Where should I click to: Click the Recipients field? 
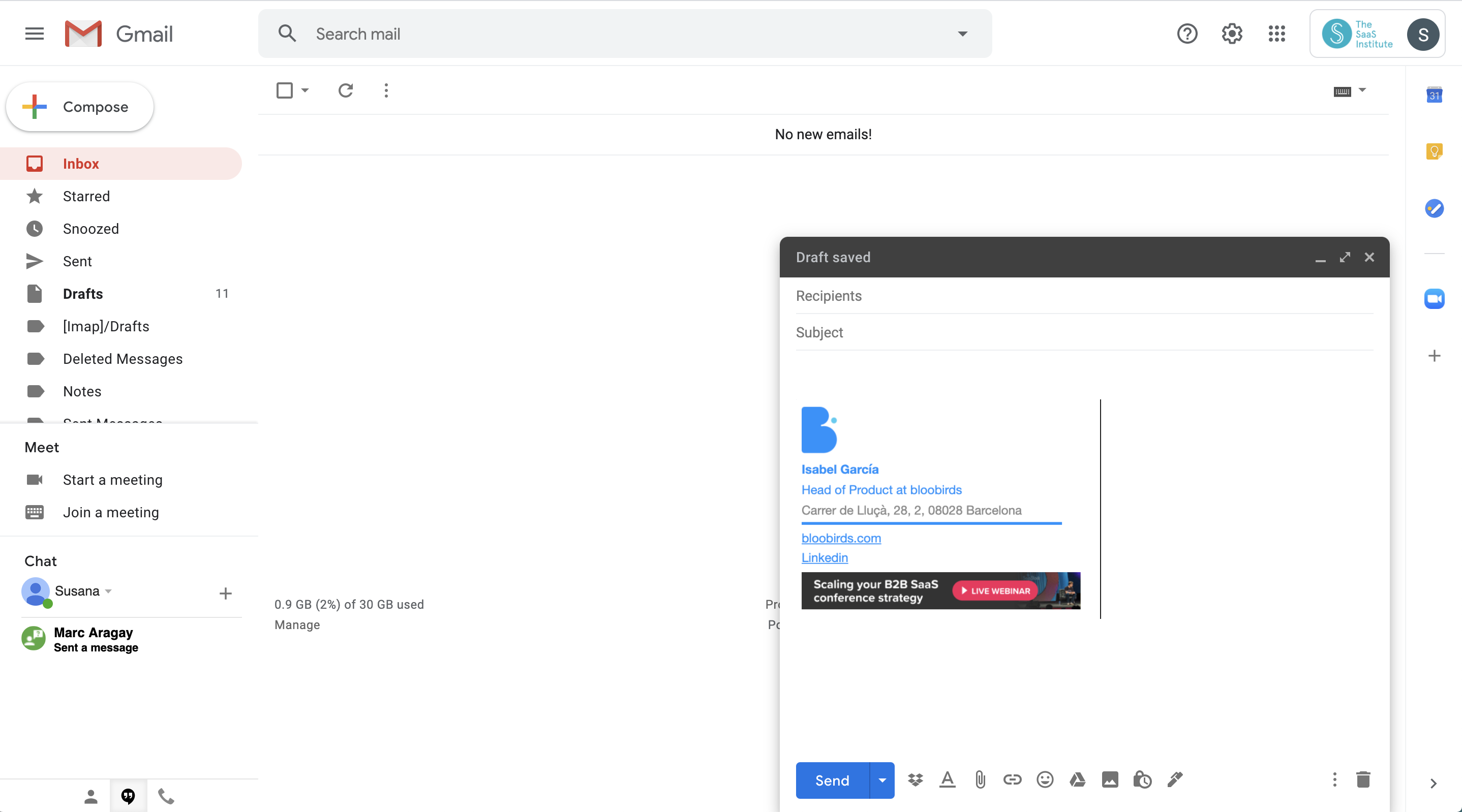click(1084, 296)
